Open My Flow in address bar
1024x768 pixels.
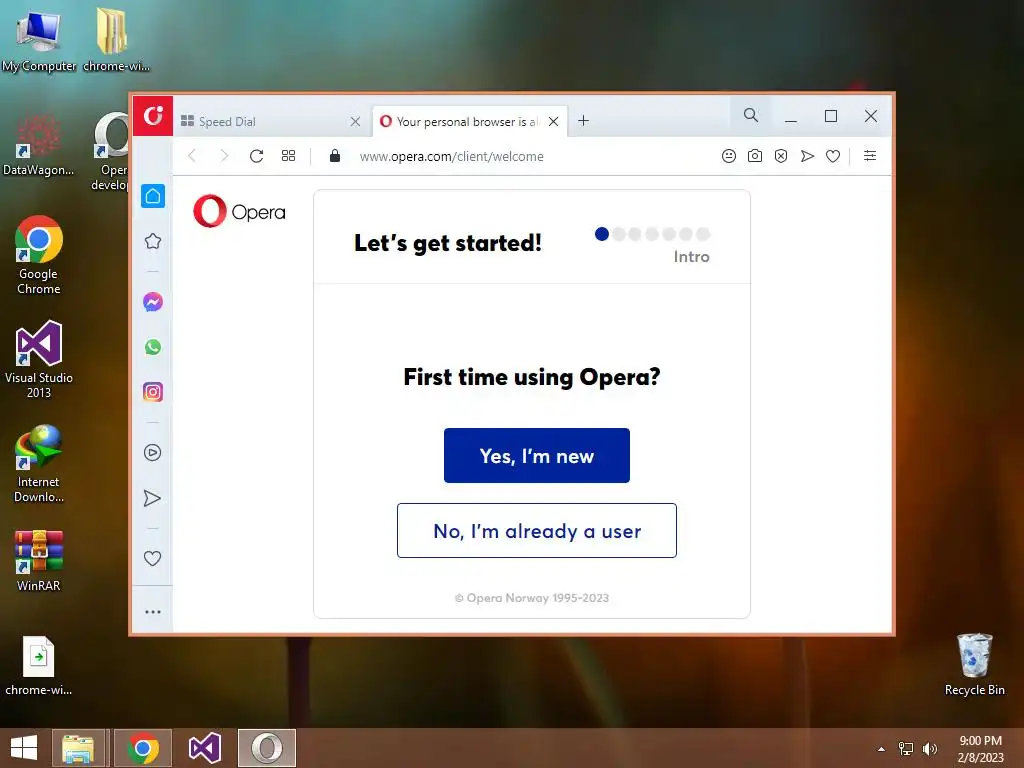click(807, 156)
